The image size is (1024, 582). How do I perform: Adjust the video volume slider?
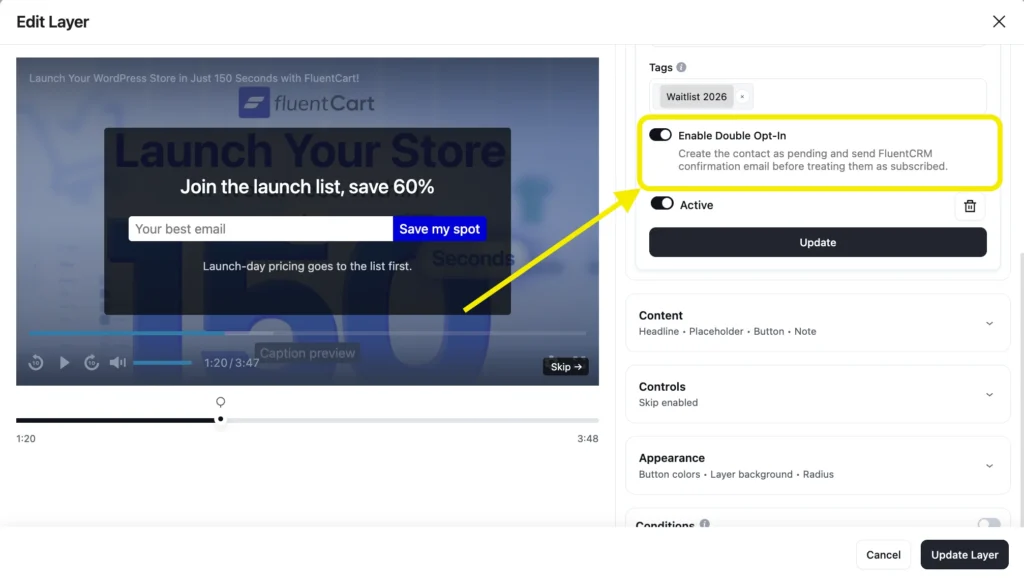point(163,363)
